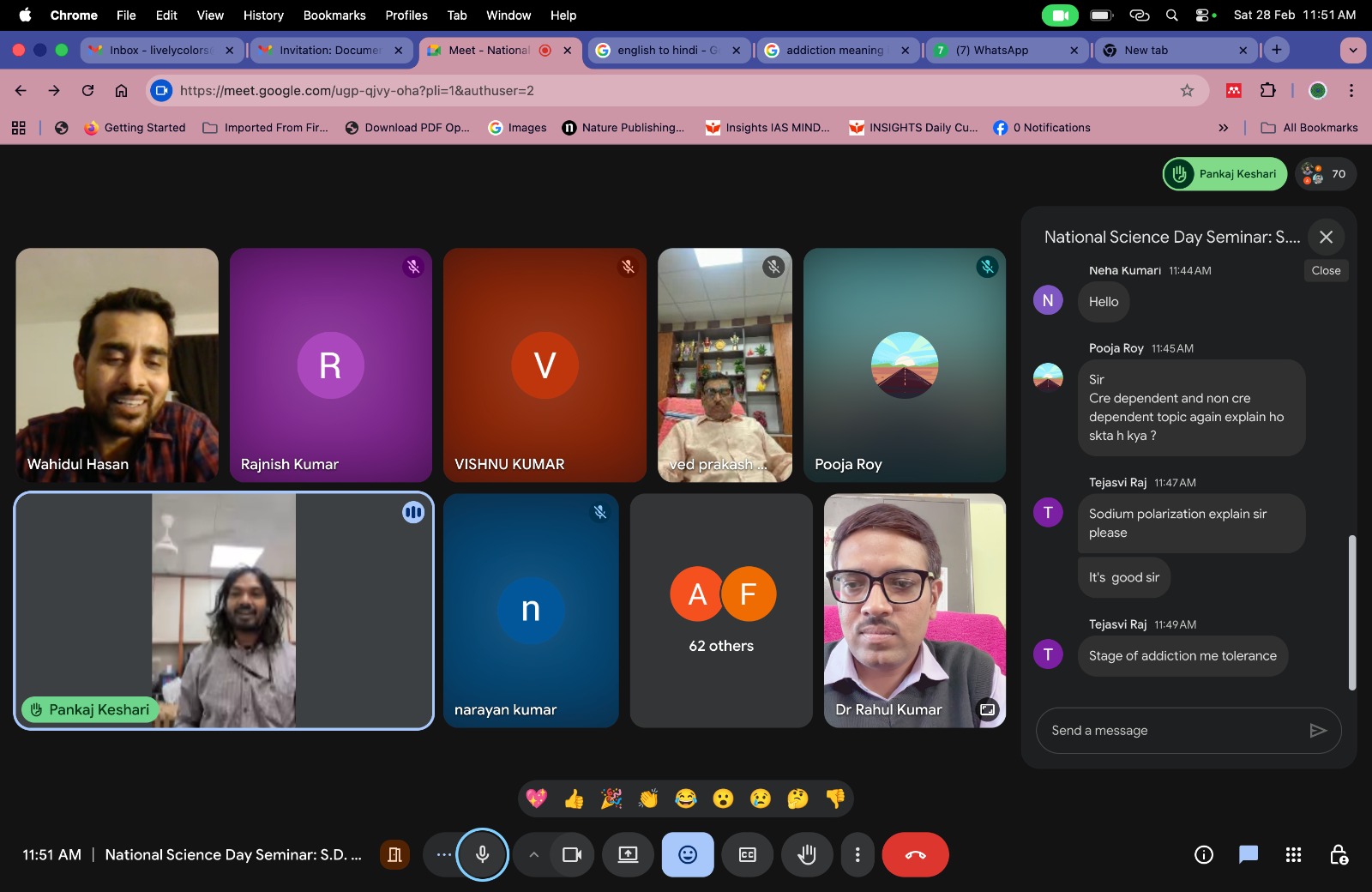This screenshot has width=1372, height=892.
Task: Open the Bookmarks menu in menu bar
Action: point(334,15)
